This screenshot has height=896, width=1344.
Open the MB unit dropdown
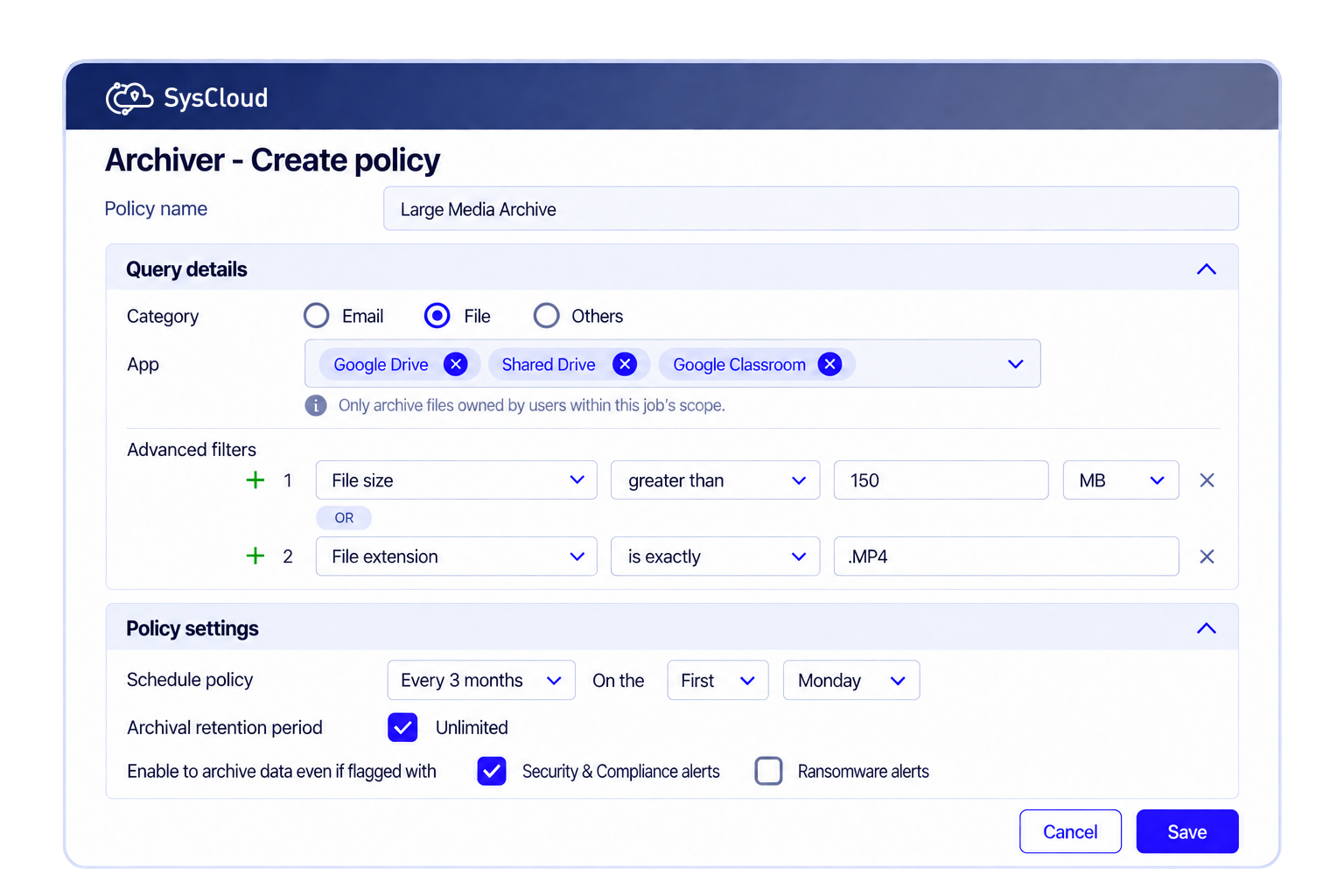click(x=1121, y=480)
